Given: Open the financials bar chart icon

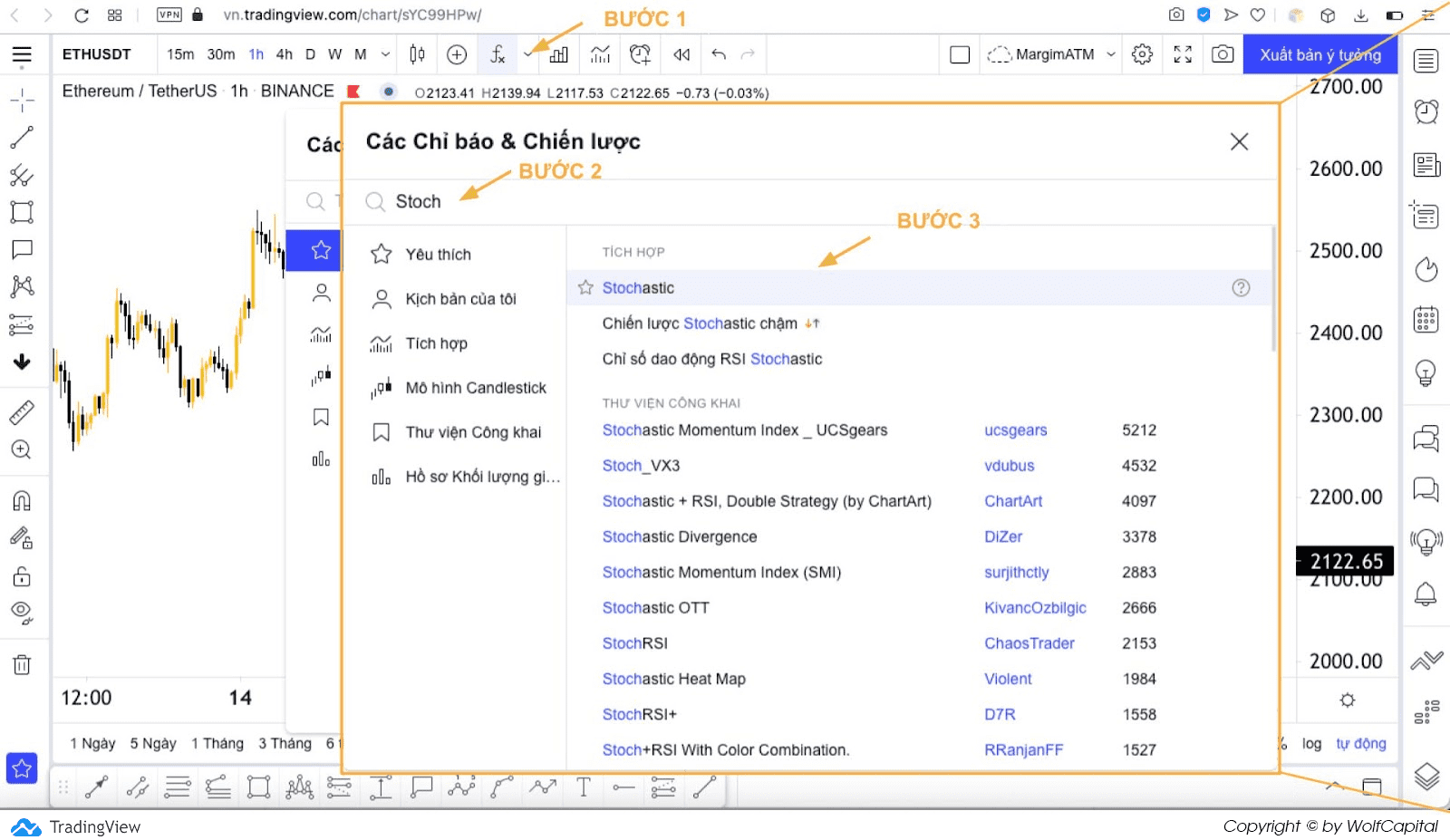Looking at the screenshot, I should (x=559, y=54).
